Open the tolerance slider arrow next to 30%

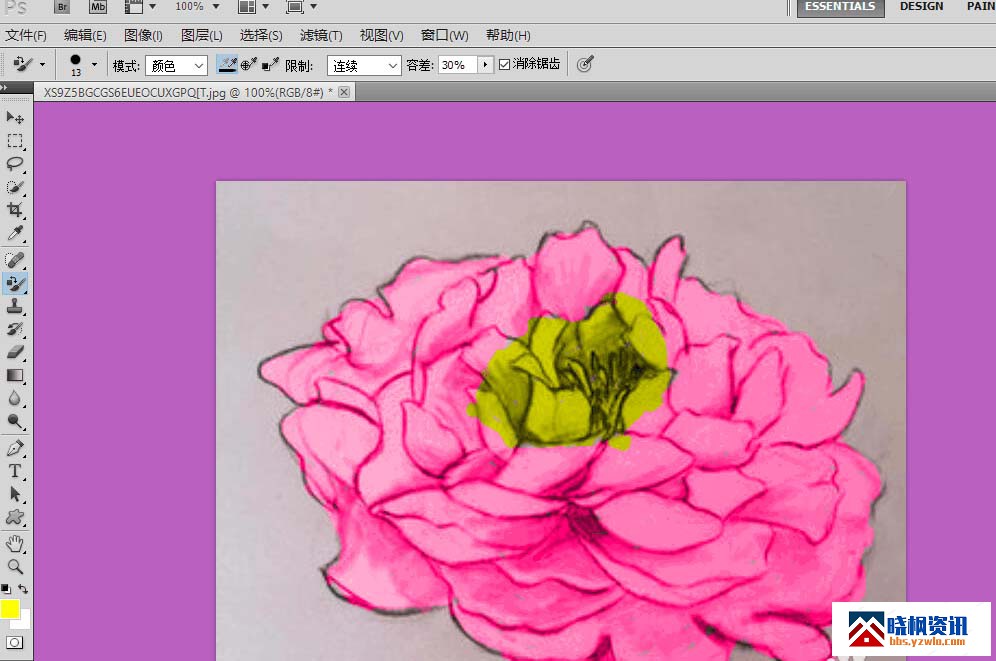click(x=485, y=65)
